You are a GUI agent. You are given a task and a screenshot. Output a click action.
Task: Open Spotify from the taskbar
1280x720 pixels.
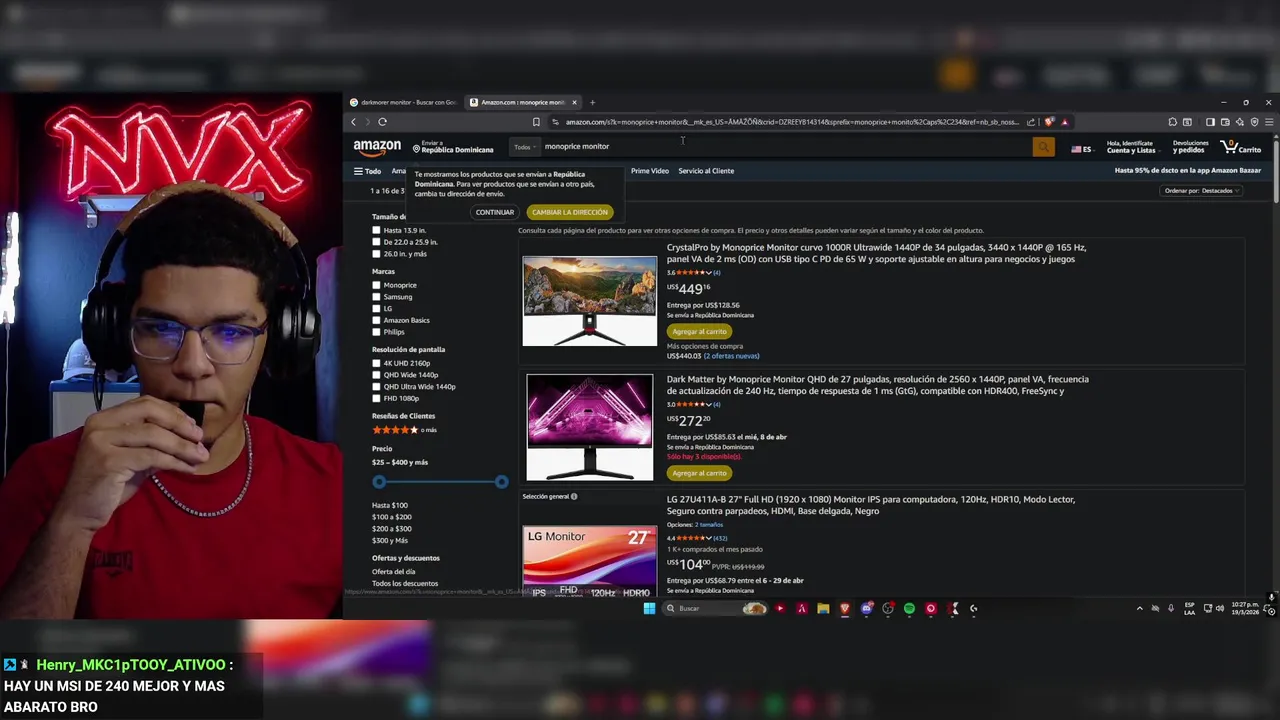pos(909,608)
